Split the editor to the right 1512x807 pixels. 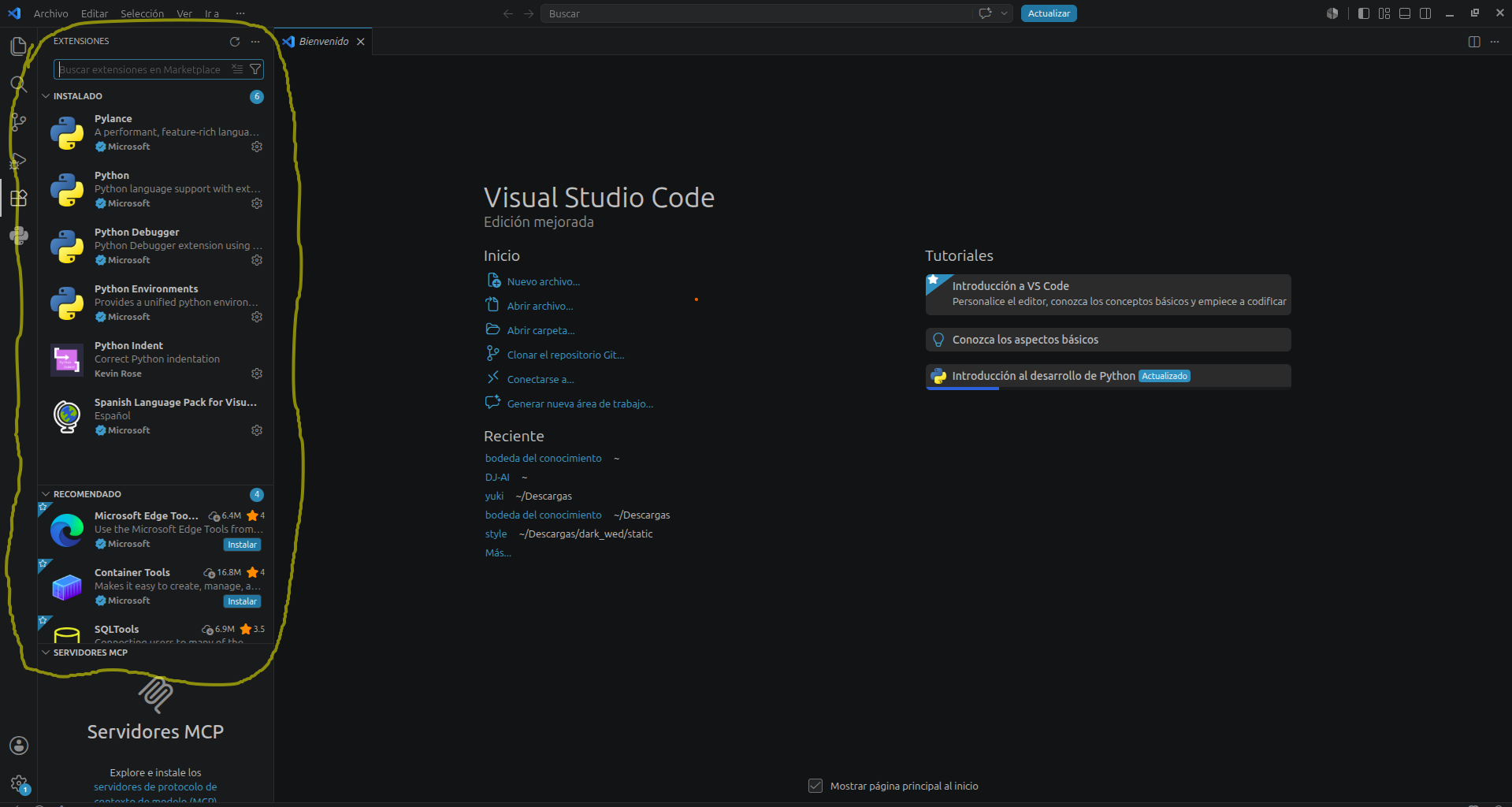click(x=1474, y=42)
